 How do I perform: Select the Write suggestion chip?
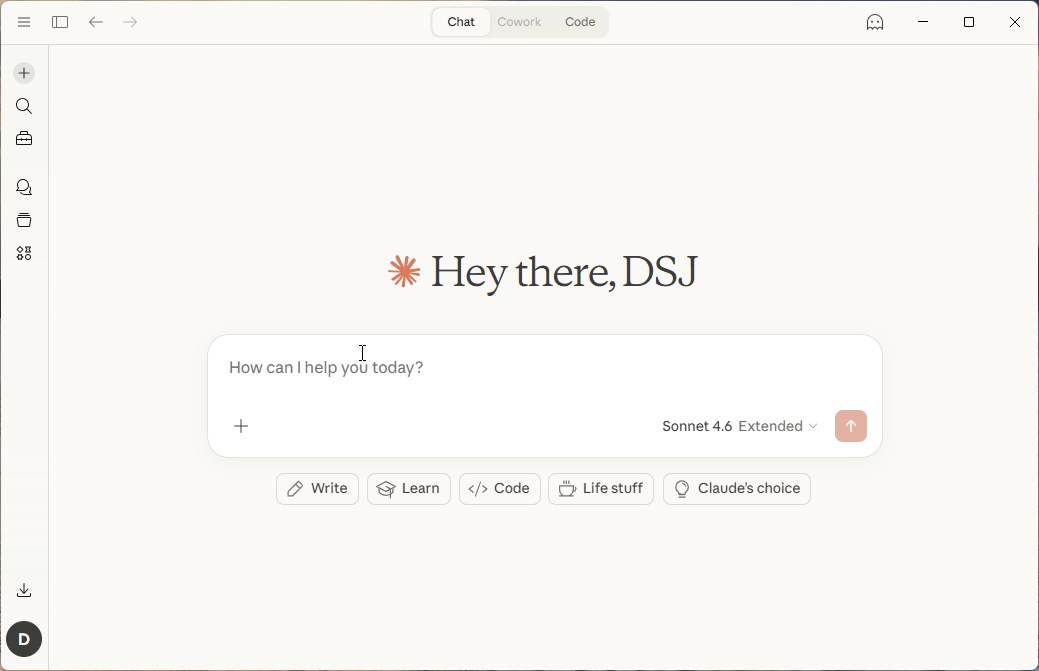(317, 489)
